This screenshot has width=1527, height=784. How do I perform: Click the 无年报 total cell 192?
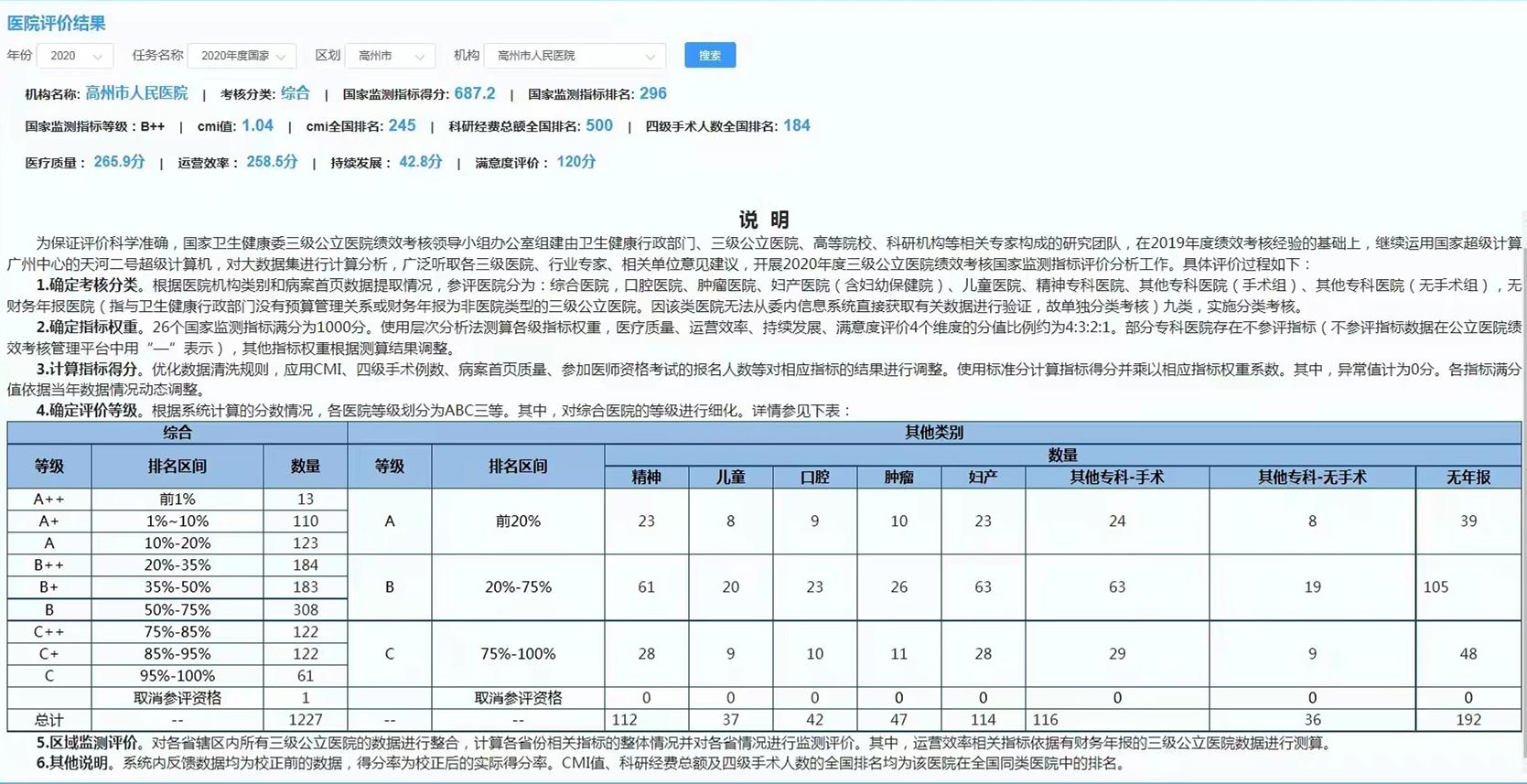point(1468,720)
